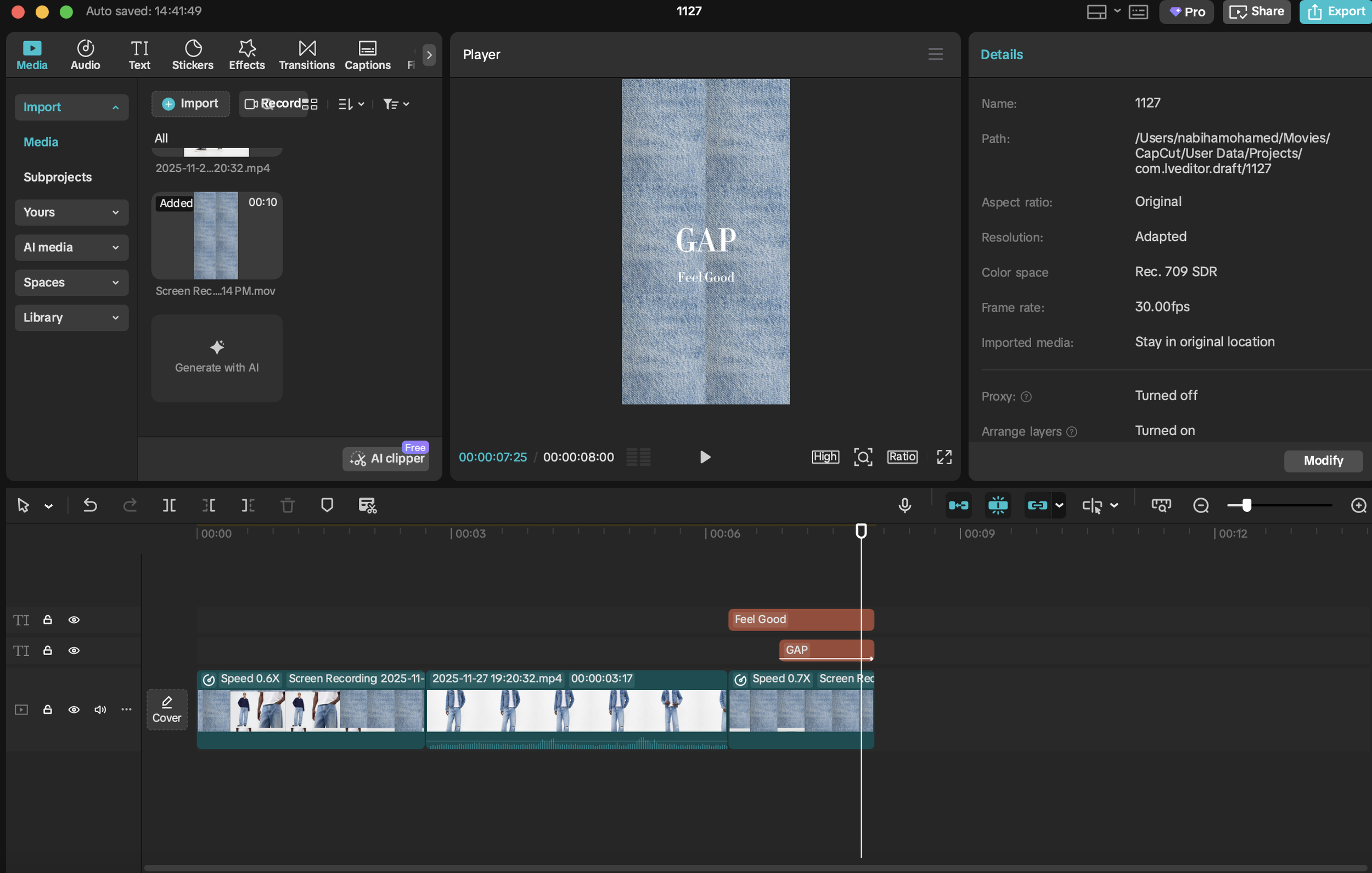Click the Split clip icon in toolbar

[x=169, y=505]
